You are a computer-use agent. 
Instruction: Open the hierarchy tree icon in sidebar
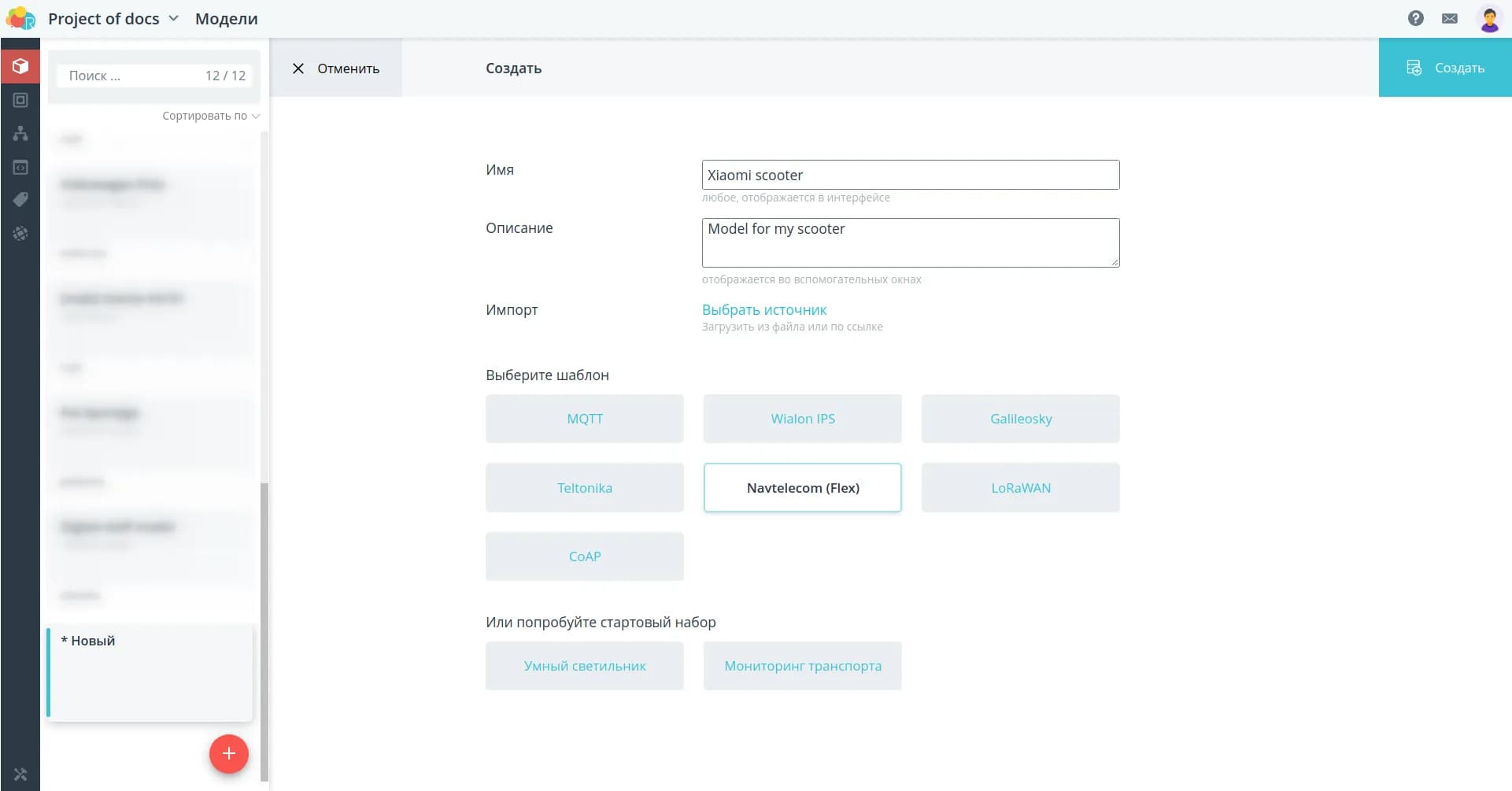(20, 134)
